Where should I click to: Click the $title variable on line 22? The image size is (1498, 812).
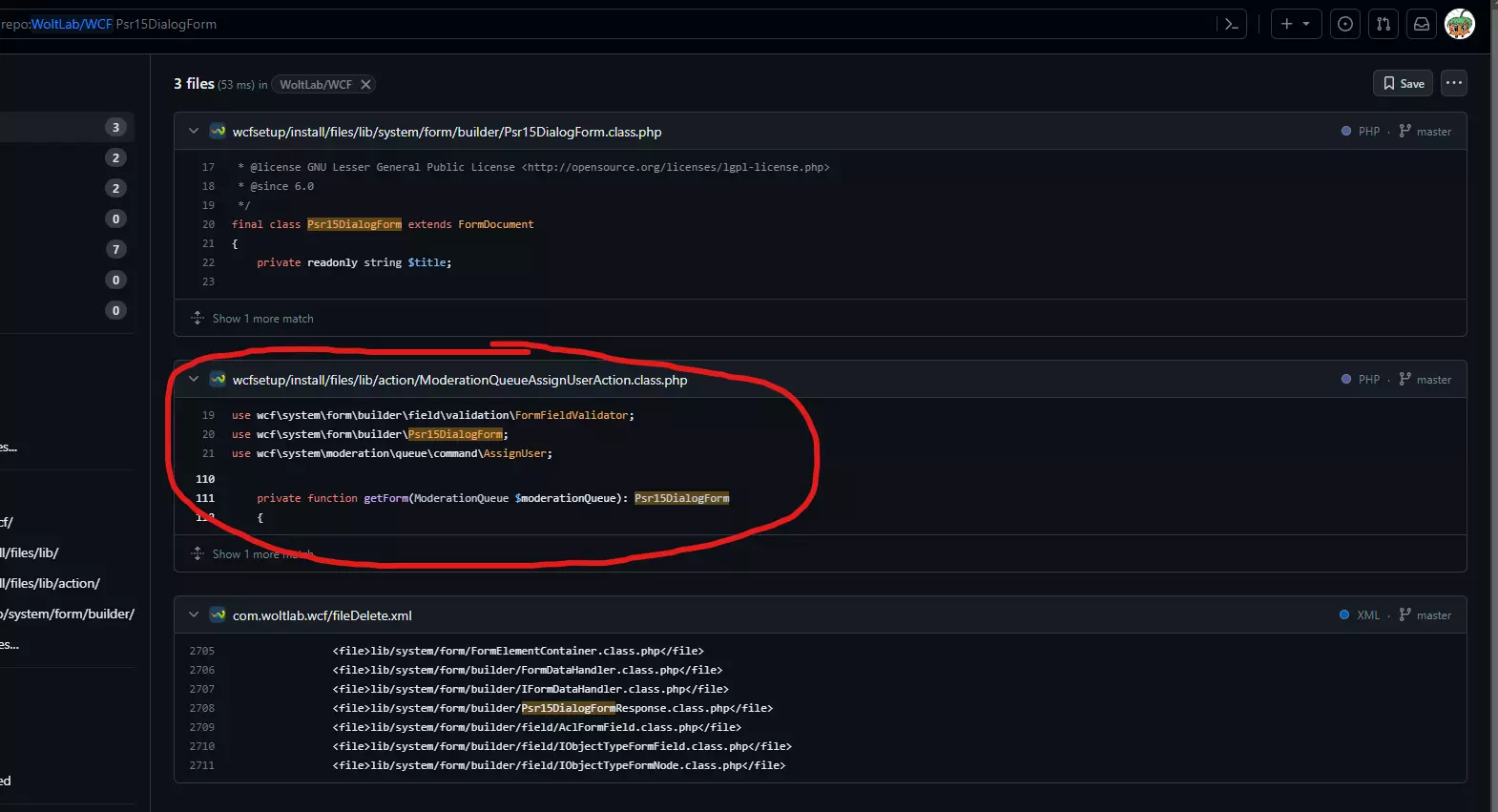pyautogui.click(x=427, y=262)
